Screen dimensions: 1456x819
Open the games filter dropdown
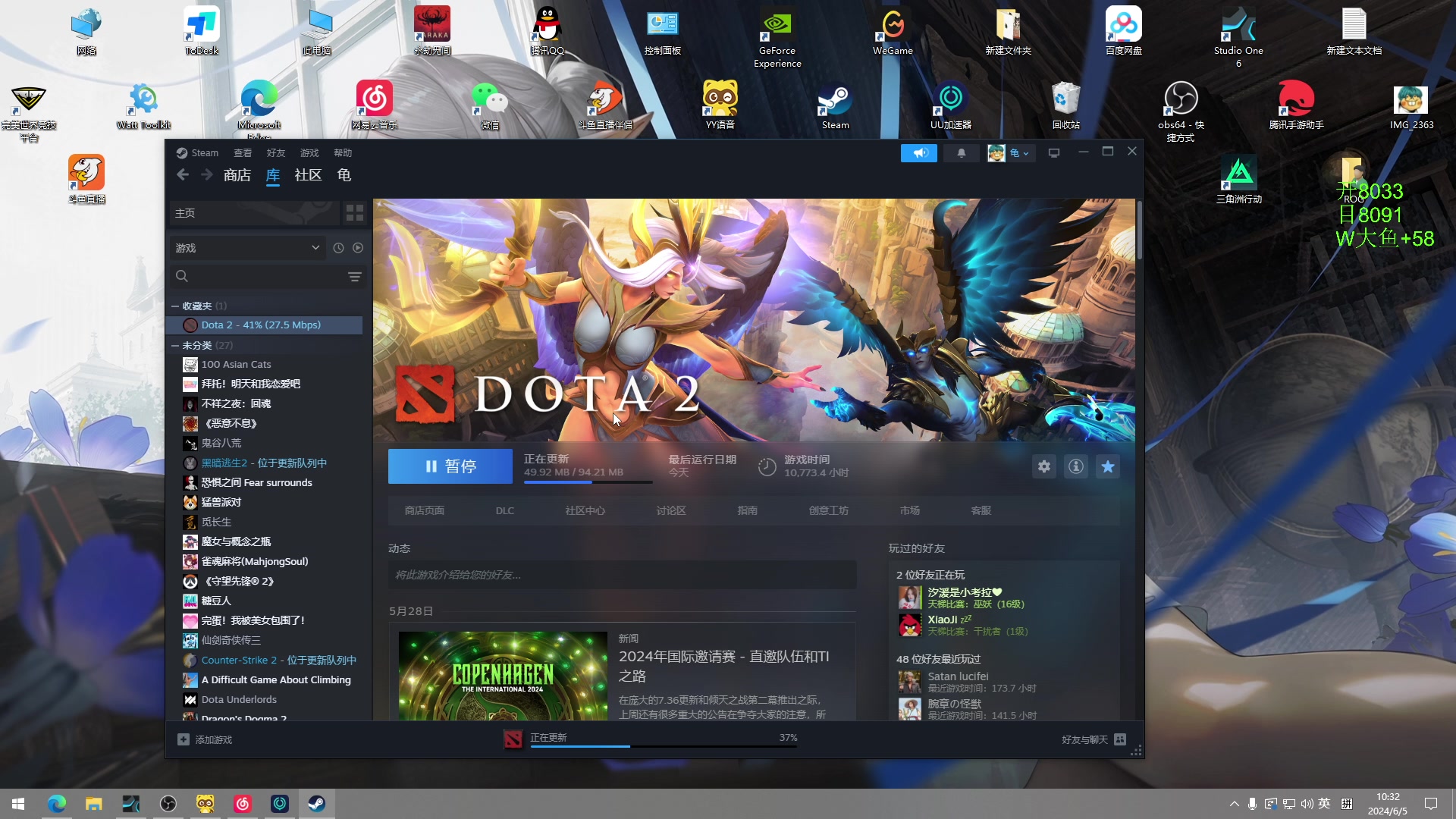click(x=247, y=248)
